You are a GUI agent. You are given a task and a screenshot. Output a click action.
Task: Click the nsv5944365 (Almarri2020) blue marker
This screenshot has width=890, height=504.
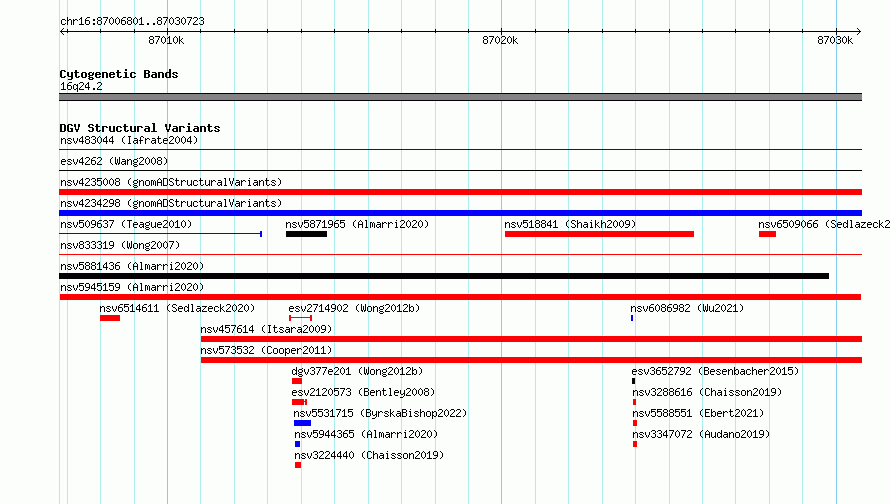(x=297, y=444)
